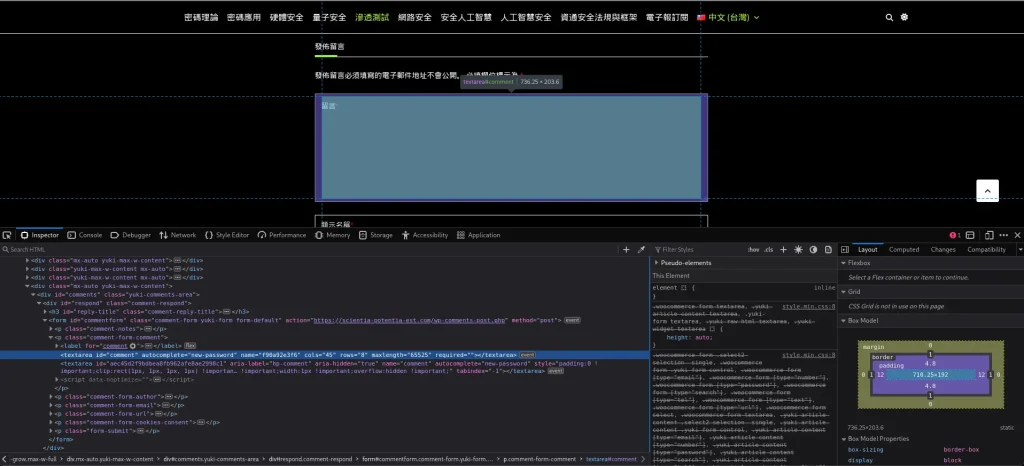Click the site search magnifier icon
This screenshot has width=1024, height=466.
889,17
